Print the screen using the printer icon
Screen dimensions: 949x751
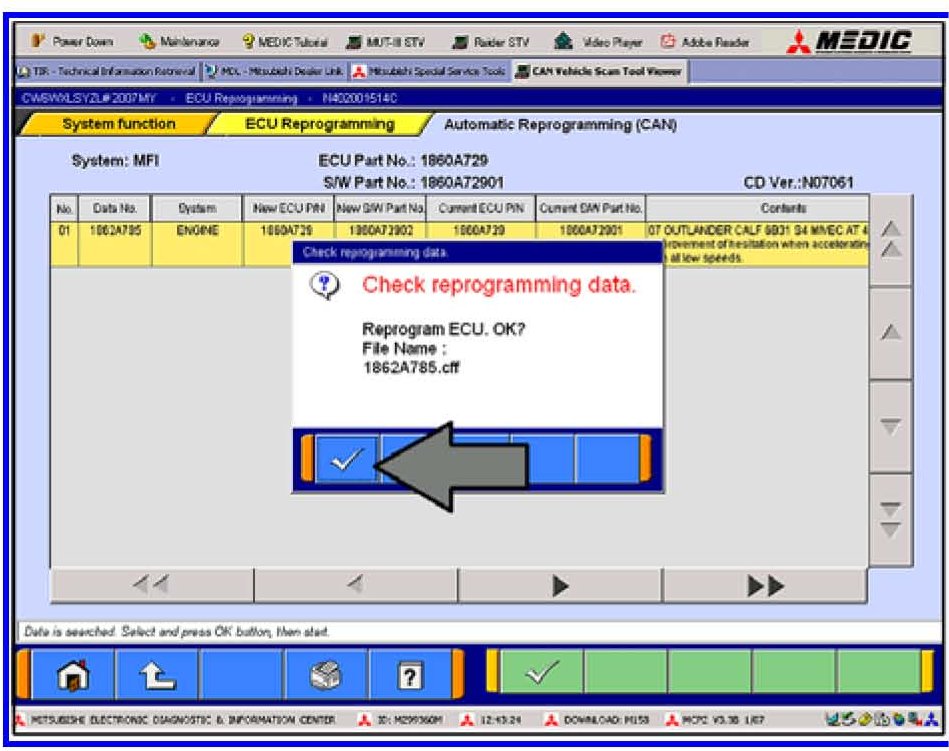pos(326,674)
